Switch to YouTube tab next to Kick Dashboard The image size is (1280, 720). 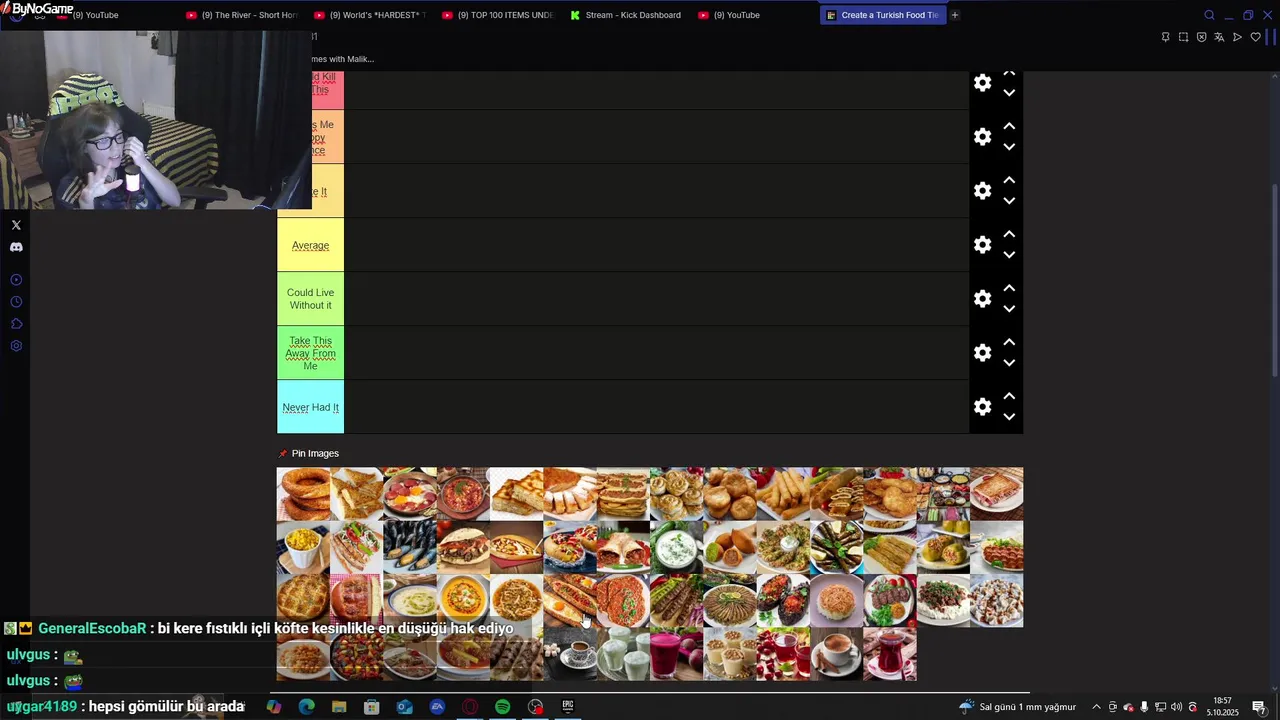pyautogui.click(x=754, y=15)
